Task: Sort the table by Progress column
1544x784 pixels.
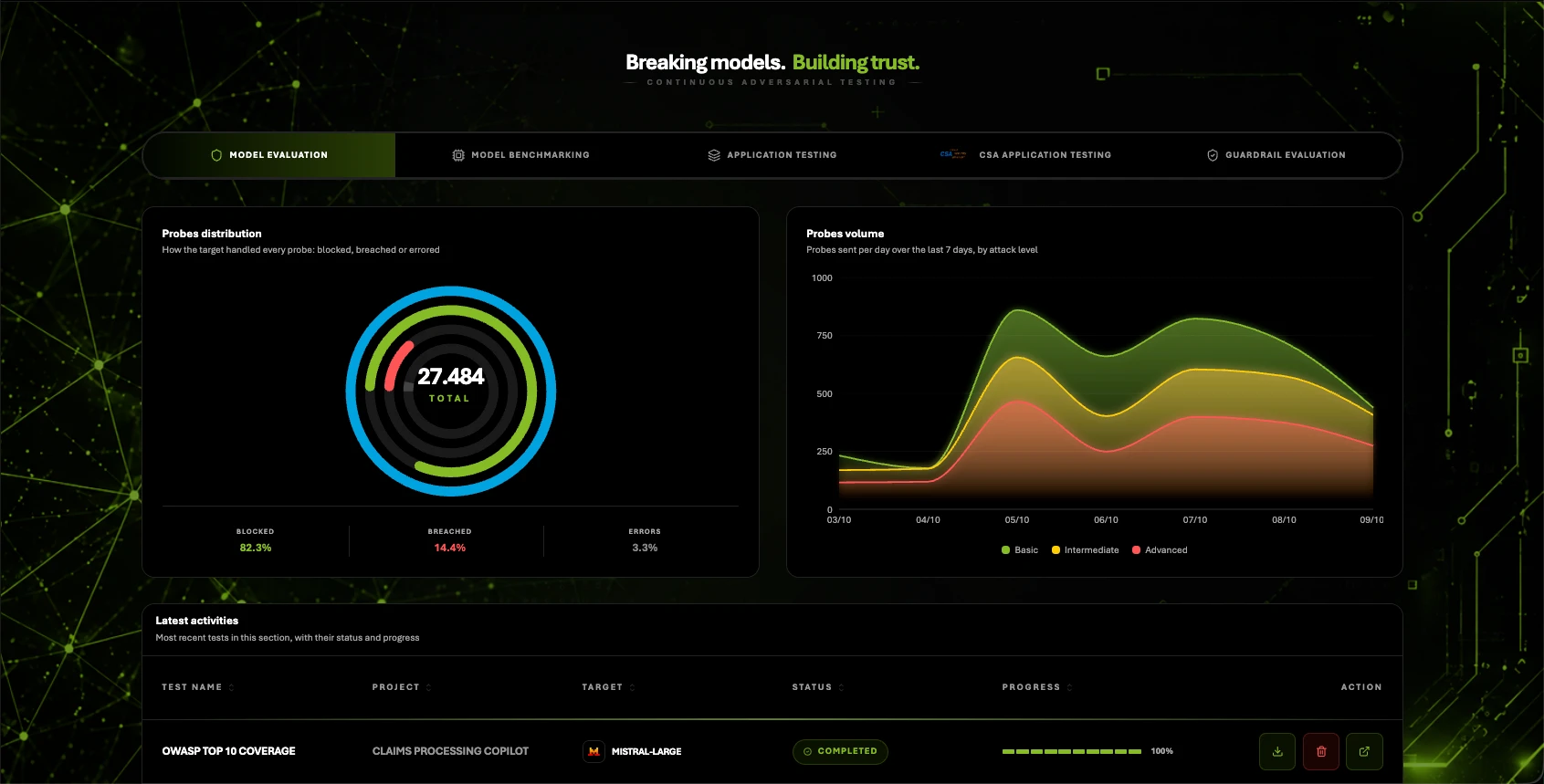Action: point(1037,687)
